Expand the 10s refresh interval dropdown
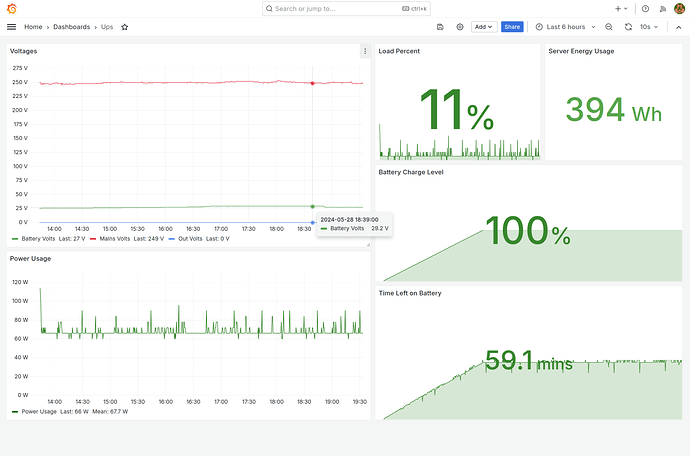Screen dimensions: 690x456 tap(650, 27)
